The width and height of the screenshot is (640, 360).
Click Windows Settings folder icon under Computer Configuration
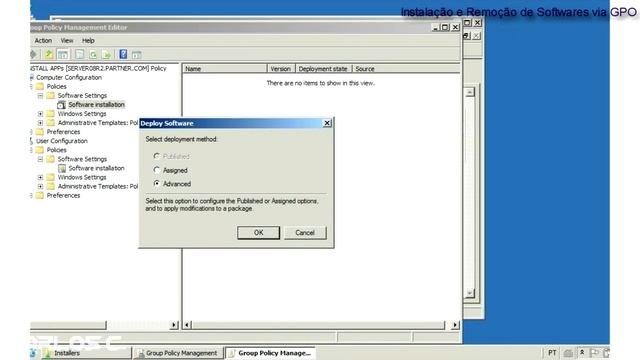pyautogui.click(x=51, y=114)
